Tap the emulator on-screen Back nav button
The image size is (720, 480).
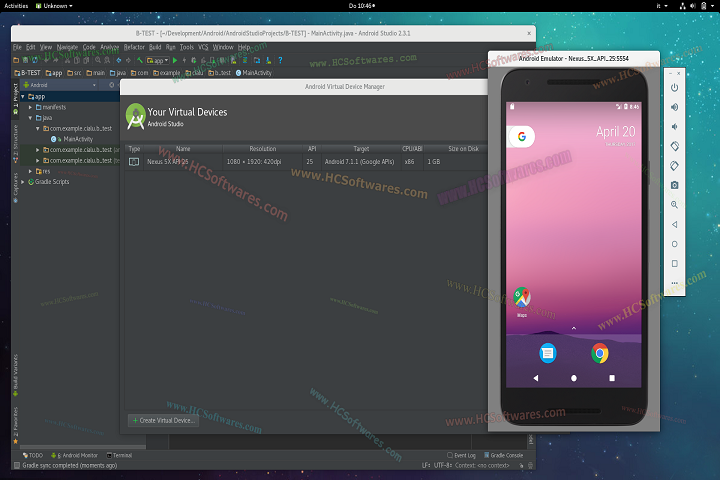(535, 378)
